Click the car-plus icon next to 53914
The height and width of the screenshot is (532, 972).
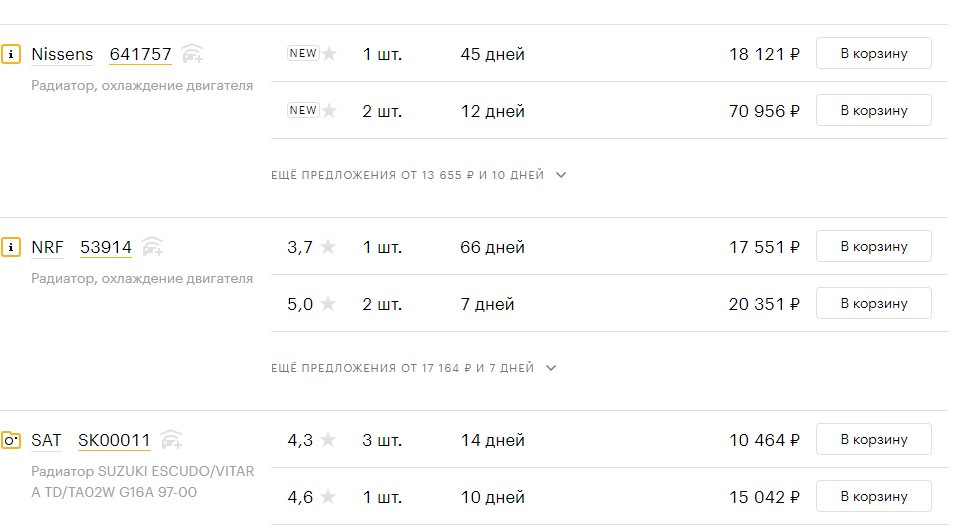(x=153, y=247)
